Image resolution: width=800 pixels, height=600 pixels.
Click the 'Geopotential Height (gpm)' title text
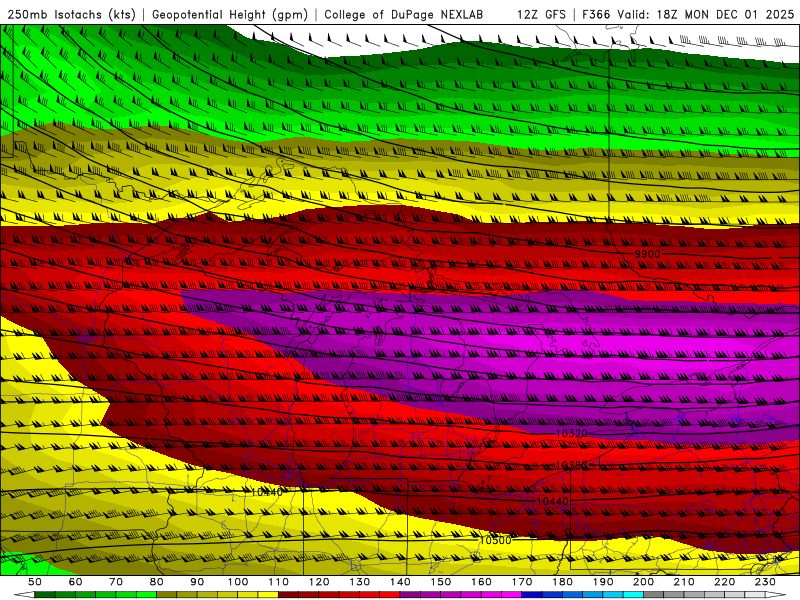[x=230, y=14]
